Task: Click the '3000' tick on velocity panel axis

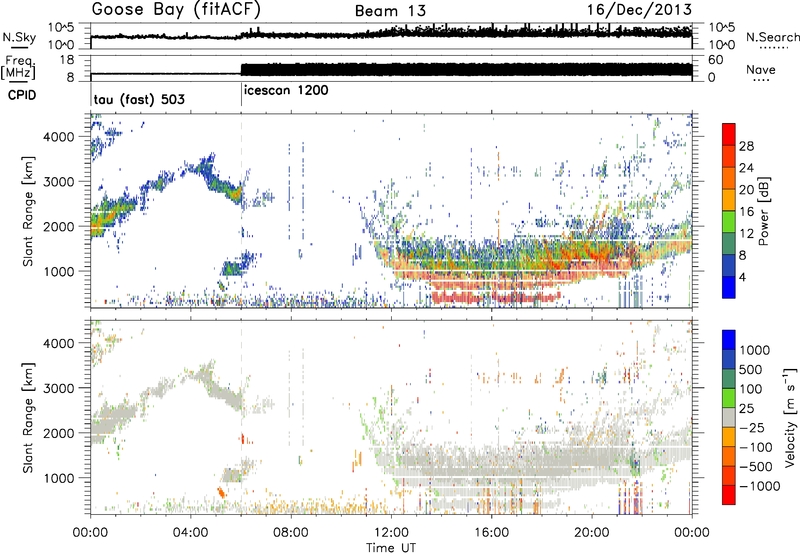Action: coord(58,388)
